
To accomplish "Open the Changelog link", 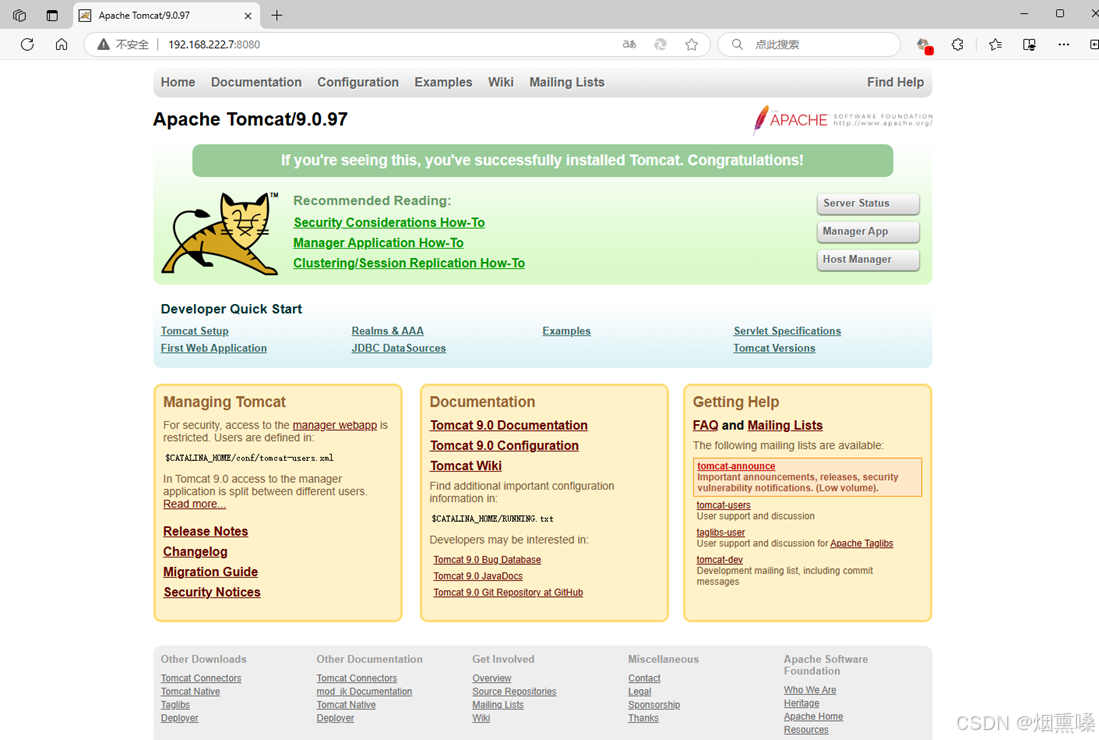I will (195, 551).
